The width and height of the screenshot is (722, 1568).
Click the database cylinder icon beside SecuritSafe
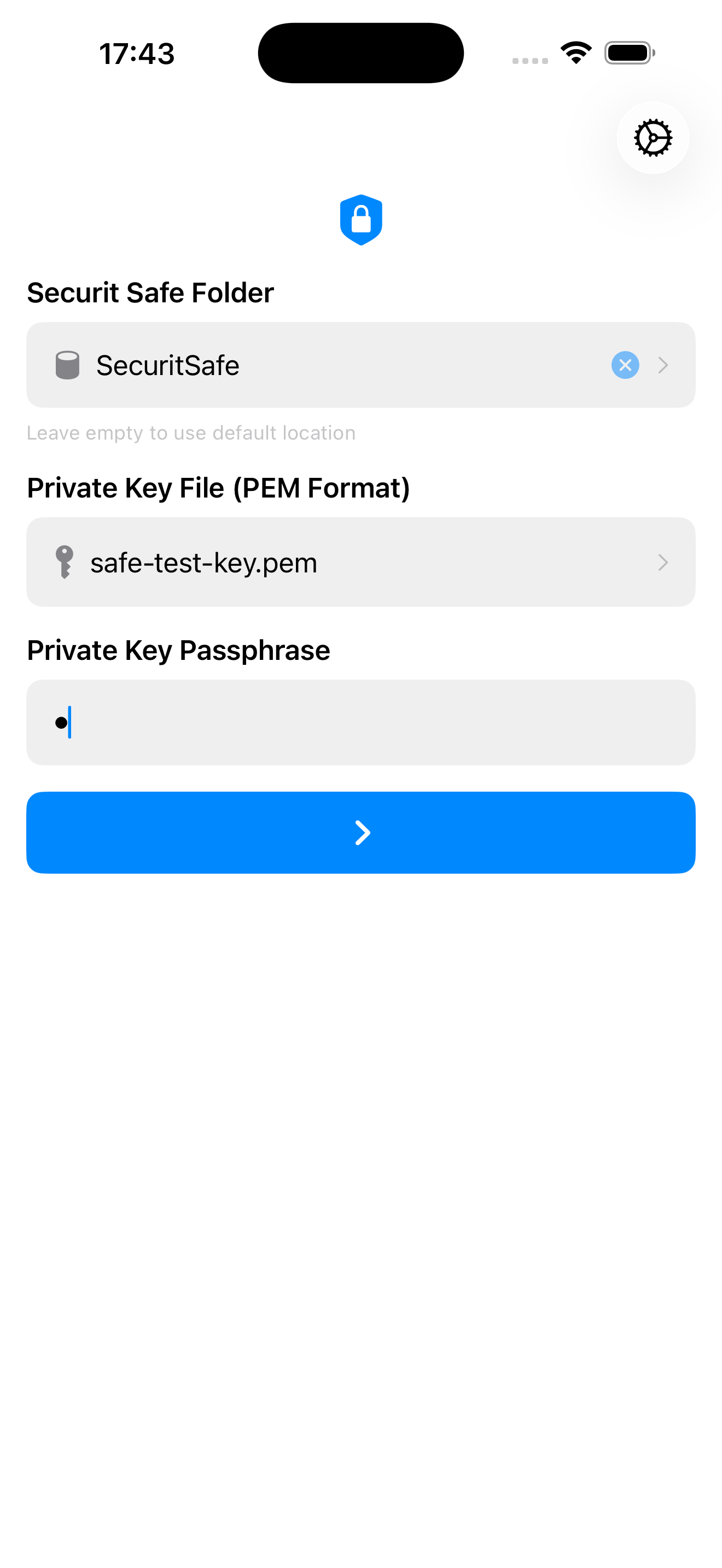[x=67, y=365]
